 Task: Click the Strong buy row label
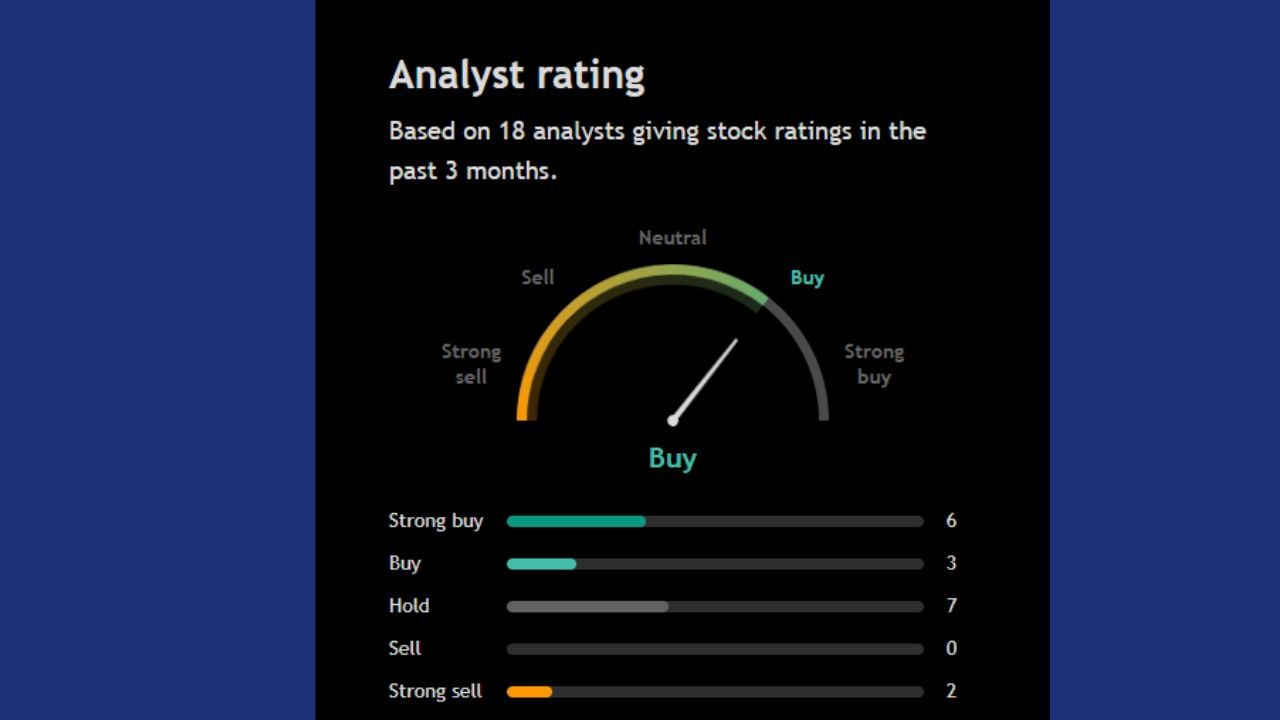point(436,521)
